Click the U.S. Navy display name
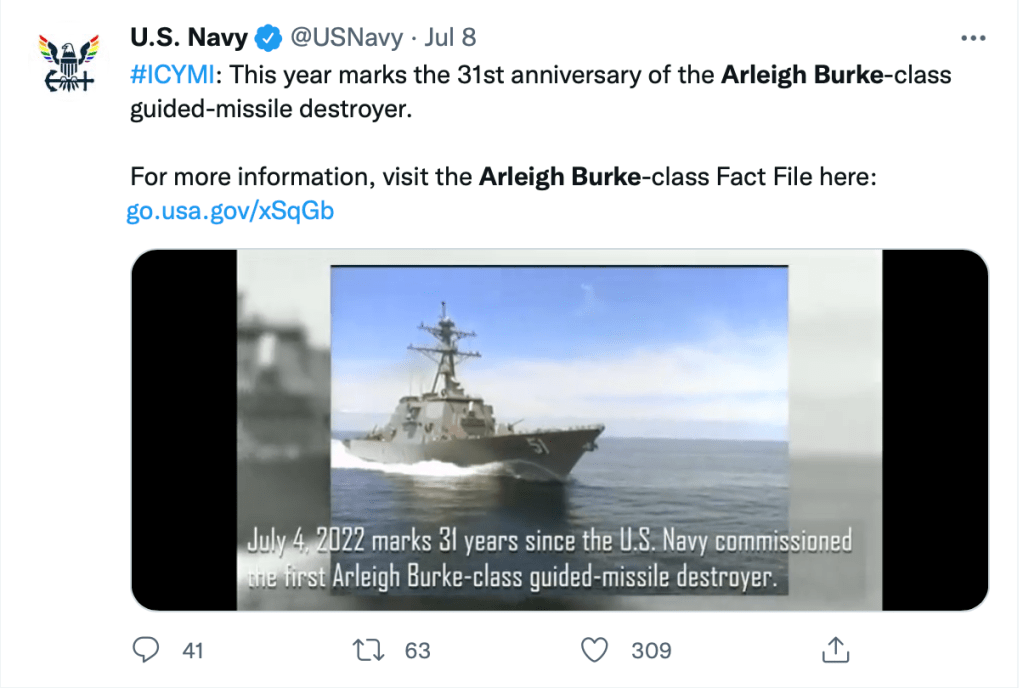The height and width of the screenshot is (688, 1023). point(189,39)
